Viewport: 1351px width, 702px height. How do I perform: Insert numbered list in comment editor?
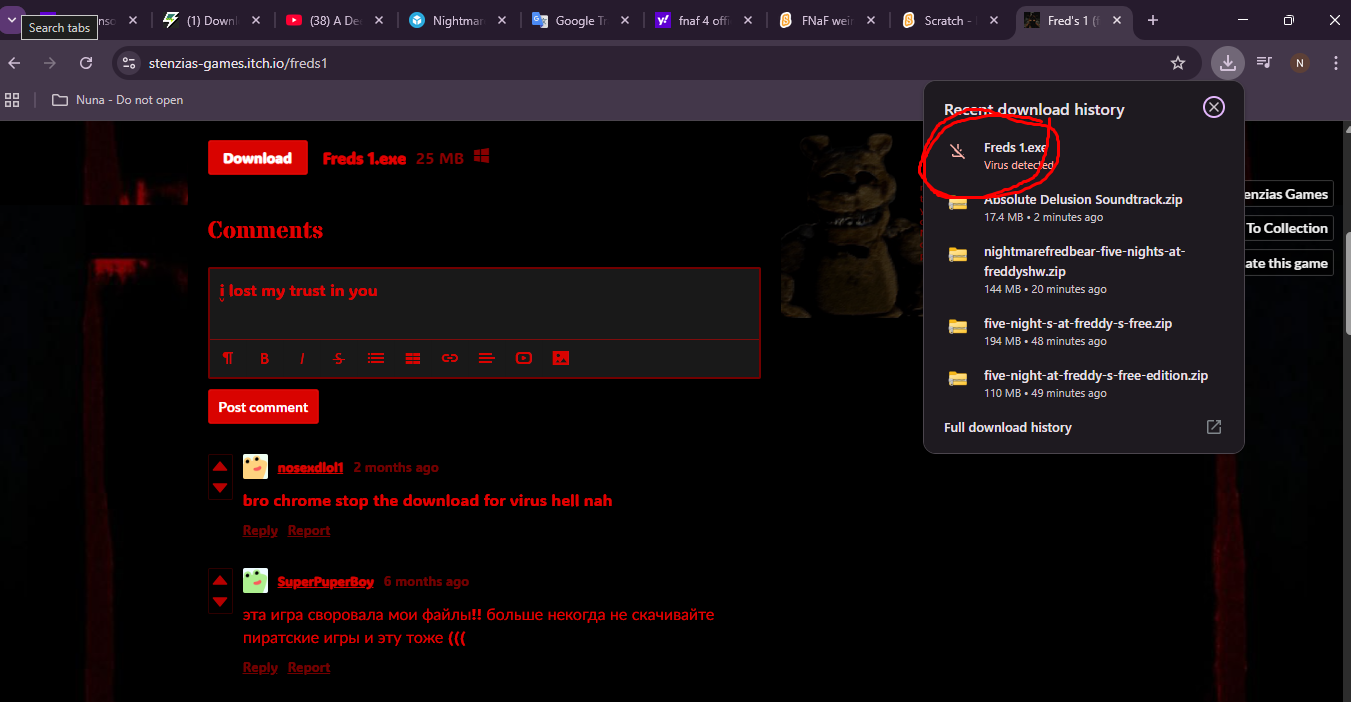[x=413, y=358]
